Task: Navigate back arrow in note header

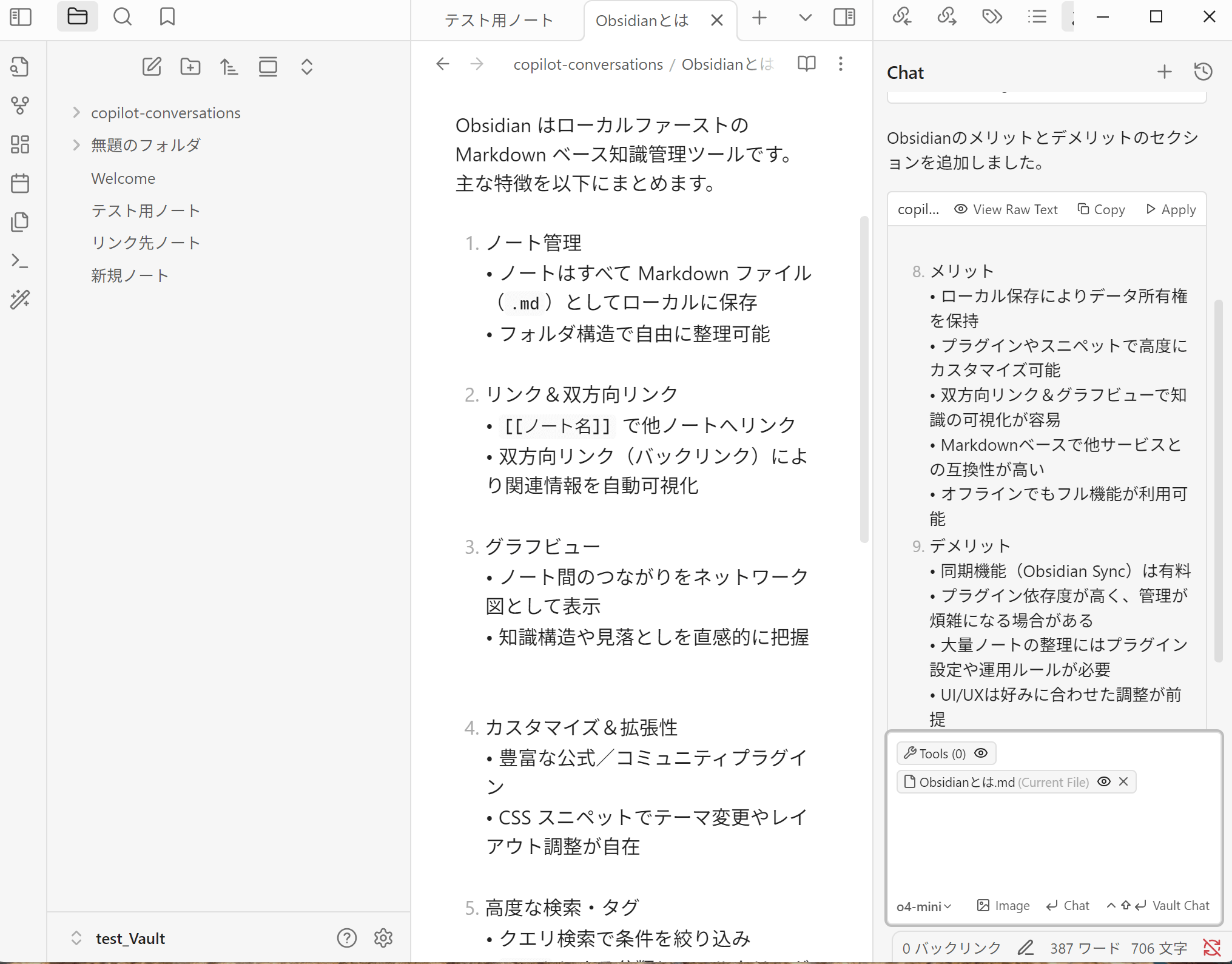Action: [443, 64]
